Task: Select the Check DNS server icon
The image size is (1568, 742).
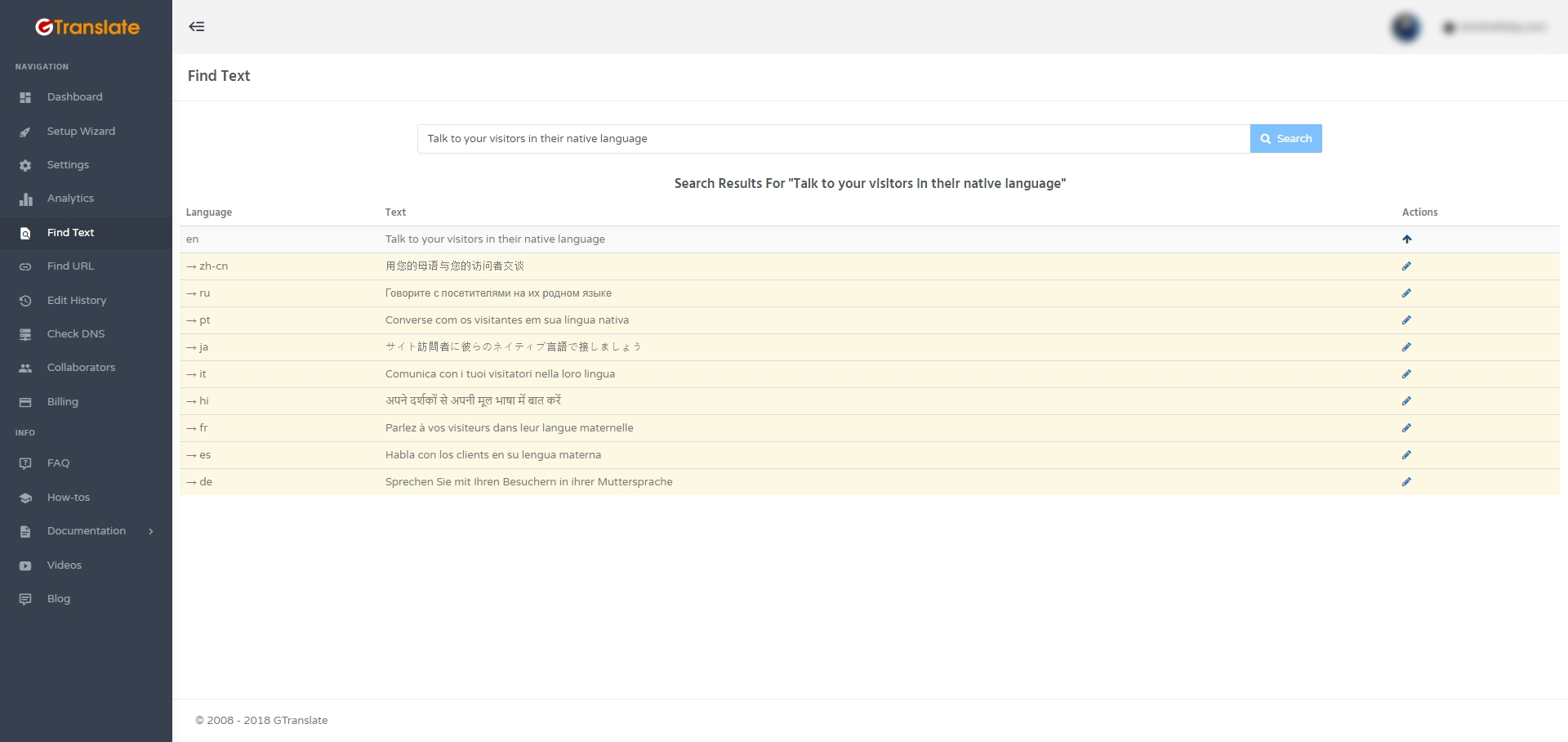Action: point(25,333)
